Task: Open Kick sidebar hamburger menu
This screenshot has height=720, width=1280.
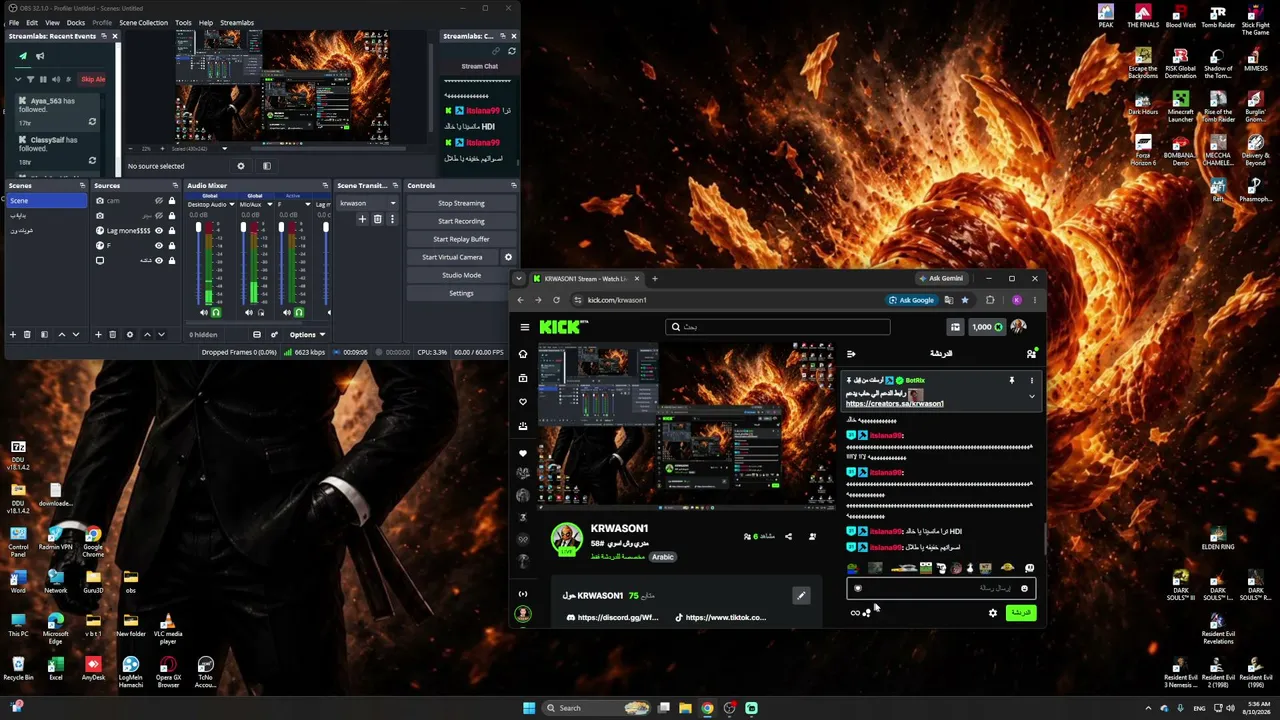Action: (x=525, y=327)
